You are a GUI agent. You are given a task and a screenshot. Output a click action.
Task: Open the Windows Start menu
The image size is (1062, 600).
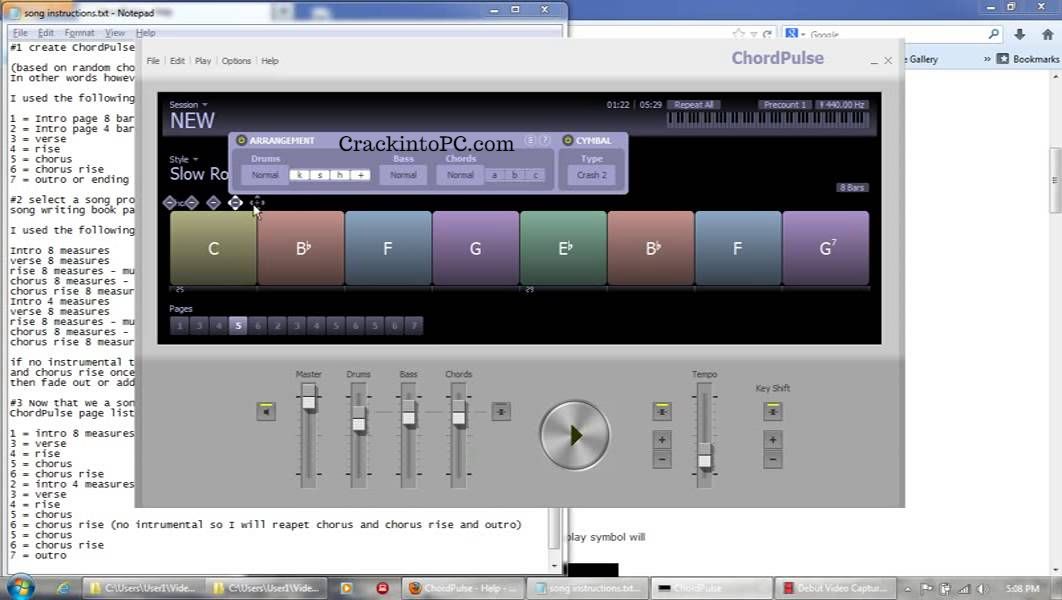(20, 588)
